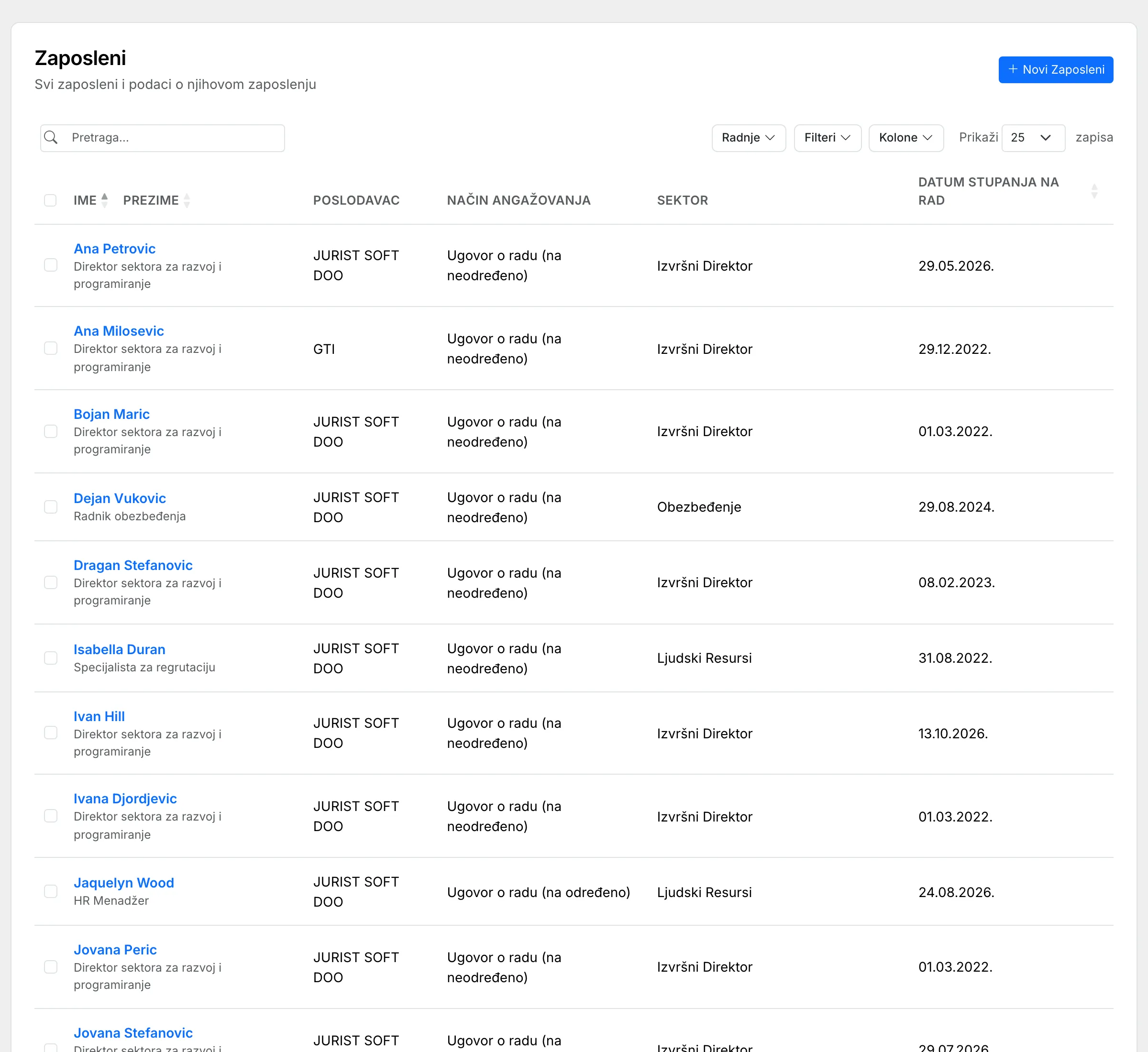Sort by PREZIME column arrows
The height and width of the screenshot is (1052, 1148).
pos(187,200)
